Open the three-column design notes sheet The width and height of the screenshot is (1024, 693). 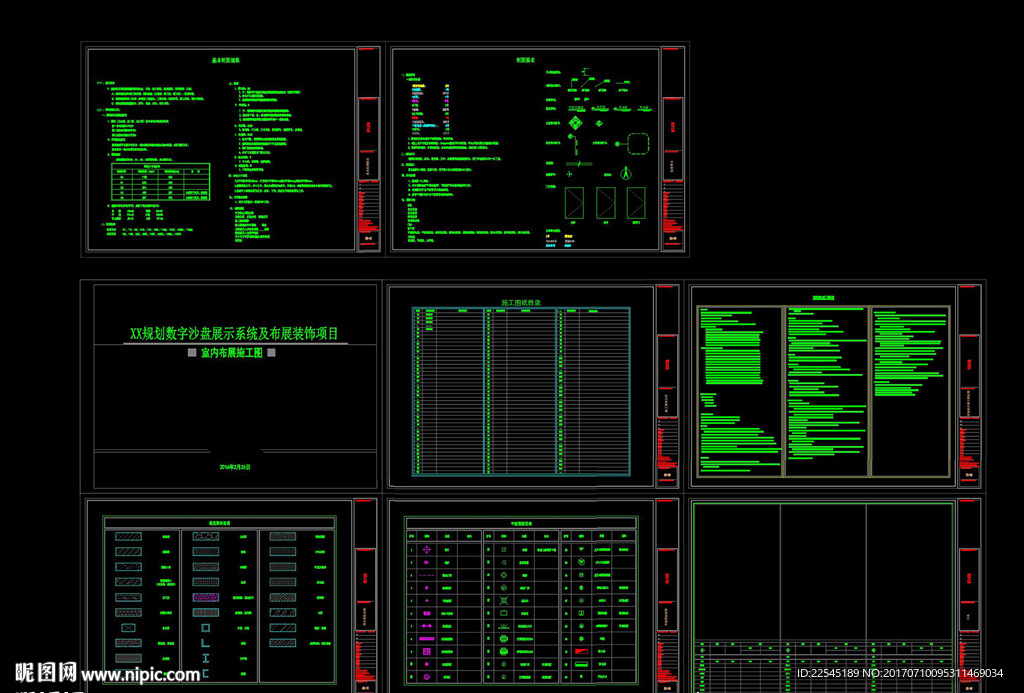[836, 386]
